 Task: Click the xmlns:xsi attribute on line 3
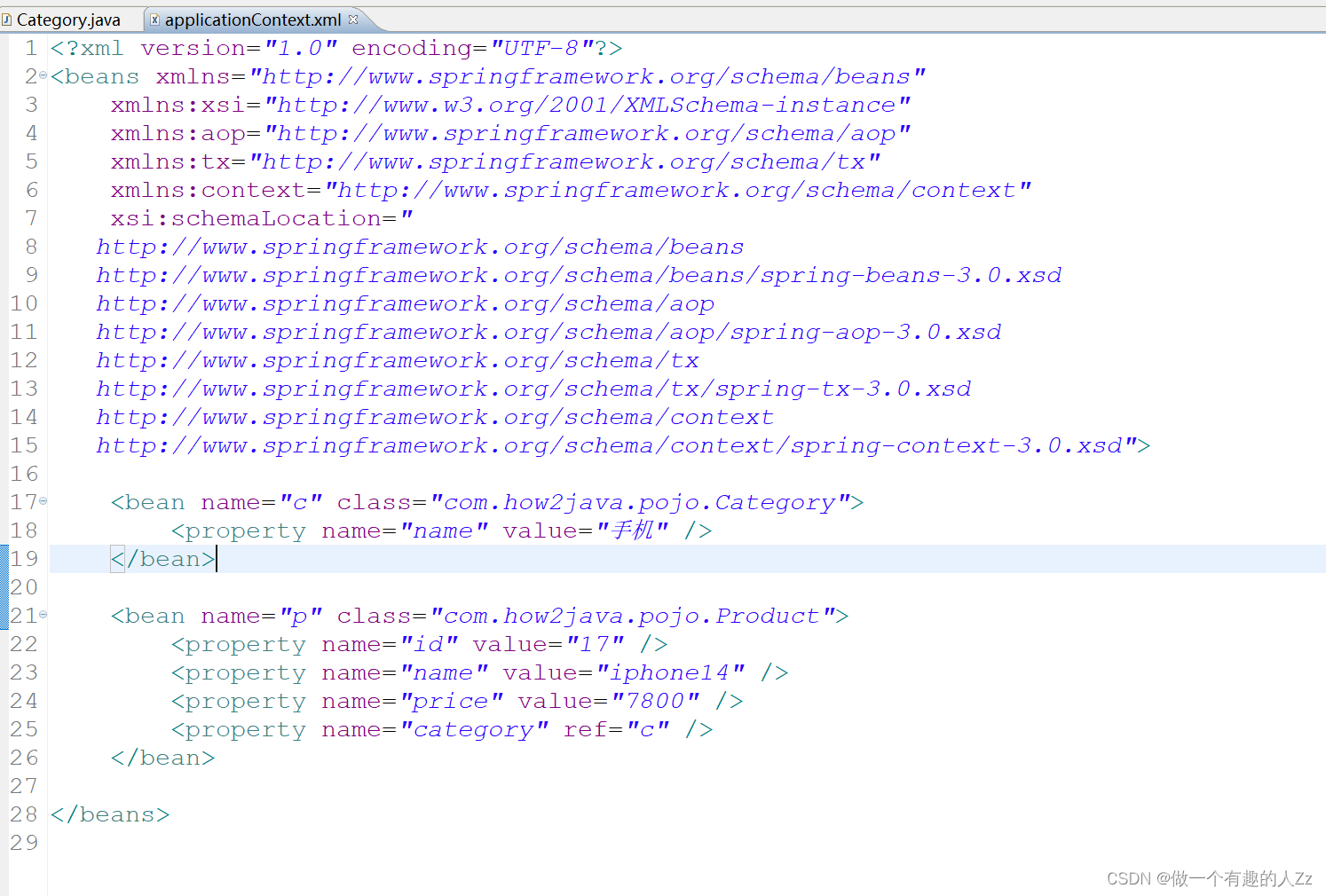pos(510,105)
